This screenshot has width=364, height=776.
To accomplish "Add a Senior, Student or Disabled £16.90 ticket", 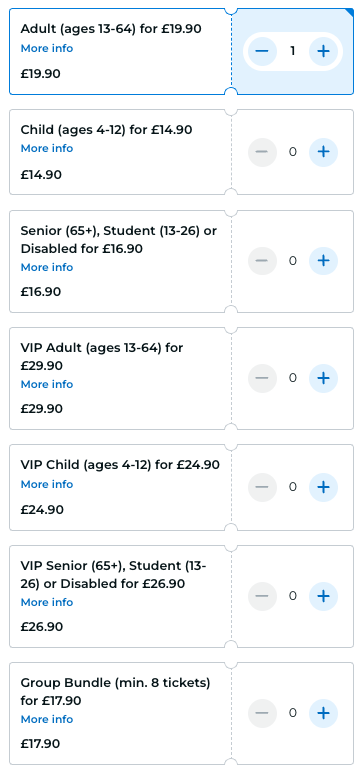I will [323, 261].
